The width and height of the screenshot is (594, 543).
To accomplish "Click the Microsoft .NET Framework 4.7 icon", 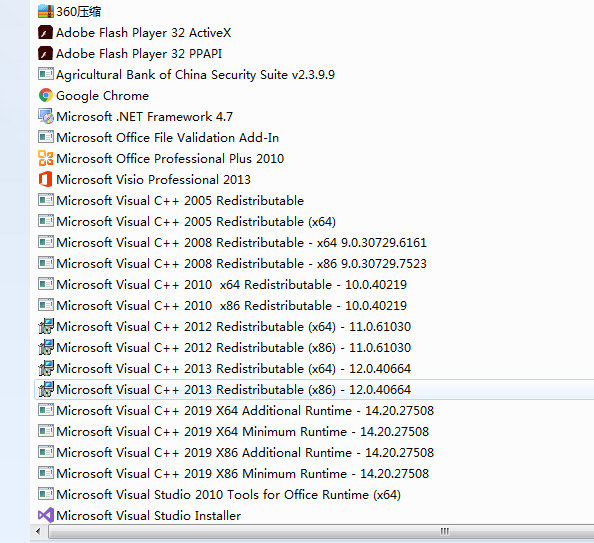I will pos(46,116).
